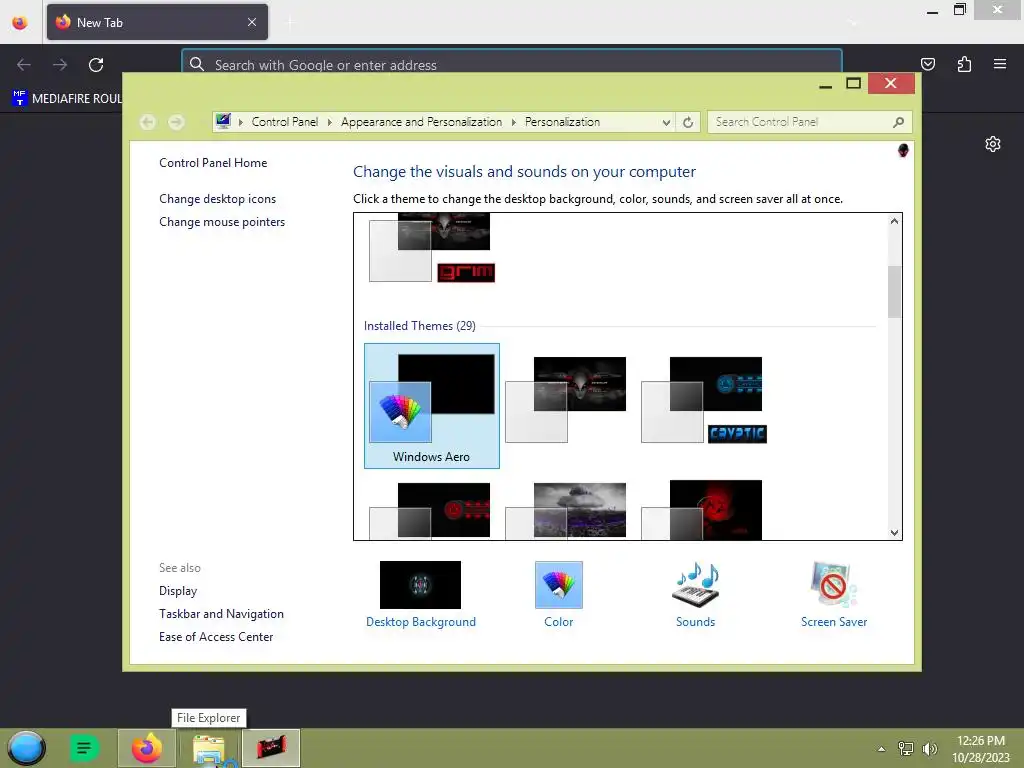Image resolution: width=1024 pixels, height=768 pixels.
Task: Select the New Tab tab in Firefox
Action: [157, 22]
